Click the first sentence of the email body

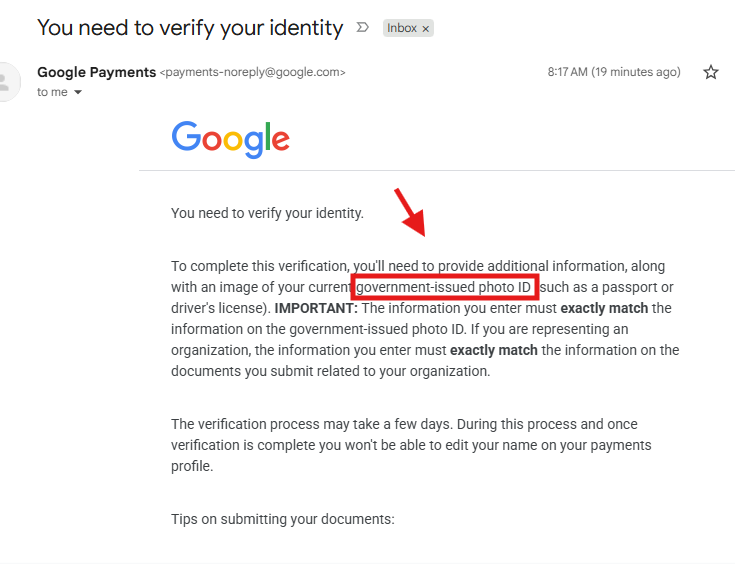tap(268, 213)
